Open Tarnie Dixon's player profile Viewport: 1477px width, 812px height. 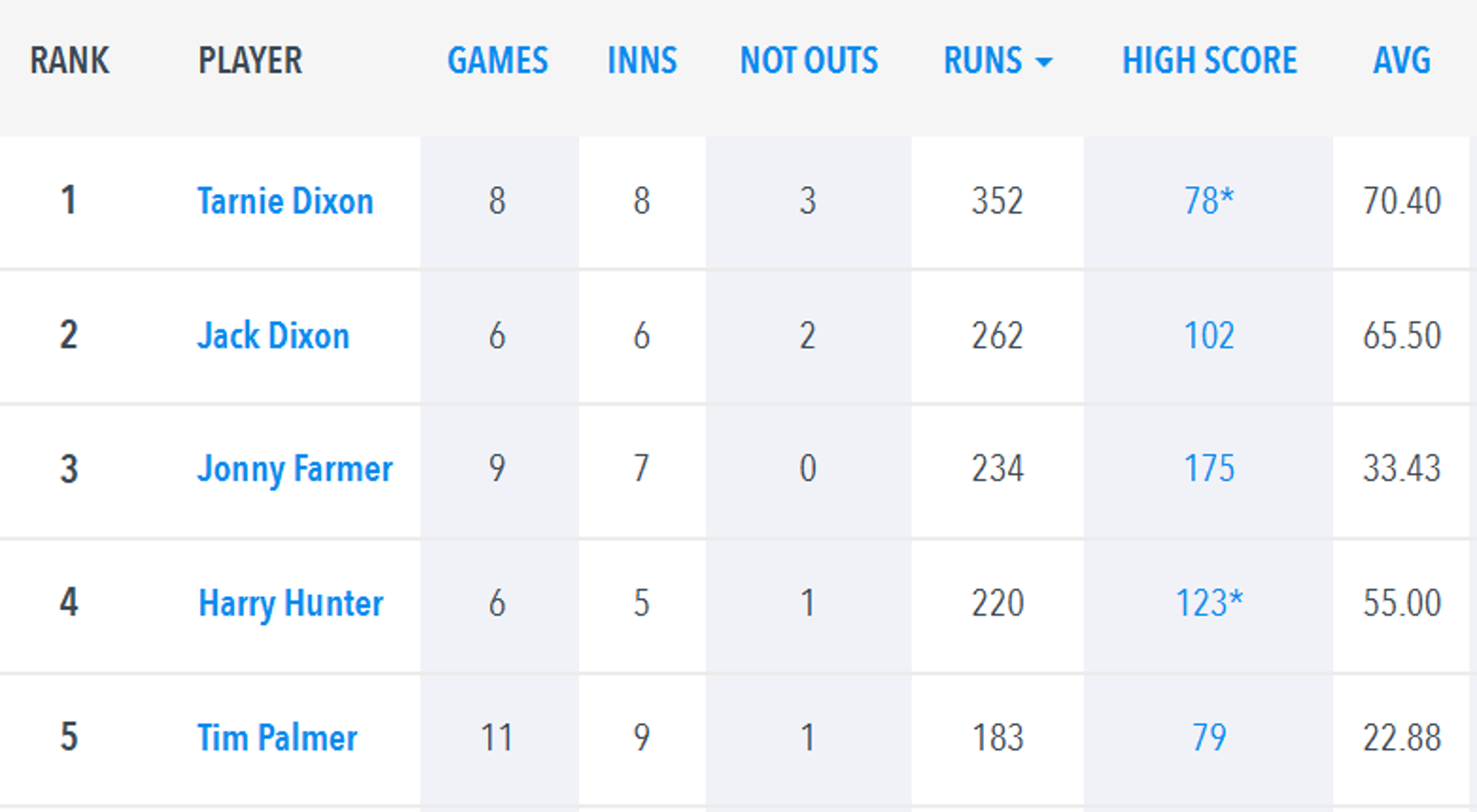coord(285,202)
